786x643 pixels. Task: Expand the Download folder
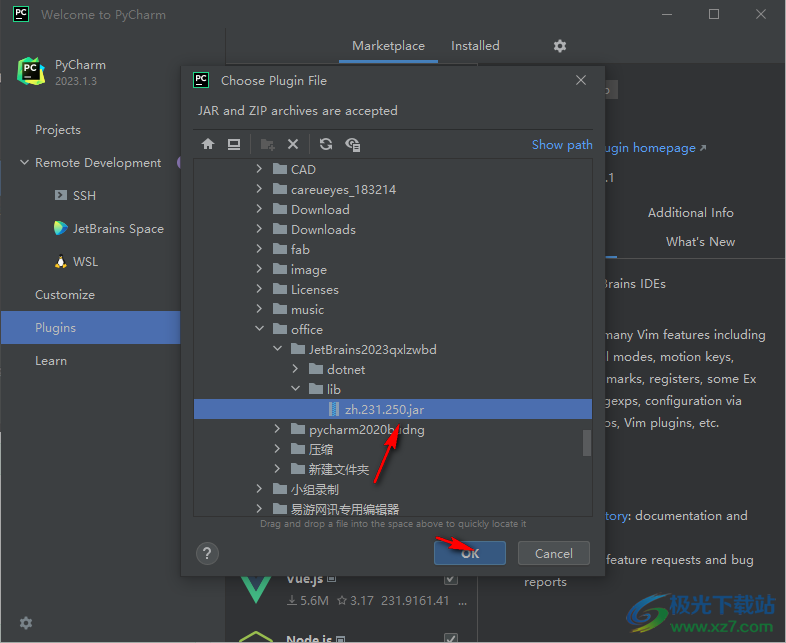(259, 209)
